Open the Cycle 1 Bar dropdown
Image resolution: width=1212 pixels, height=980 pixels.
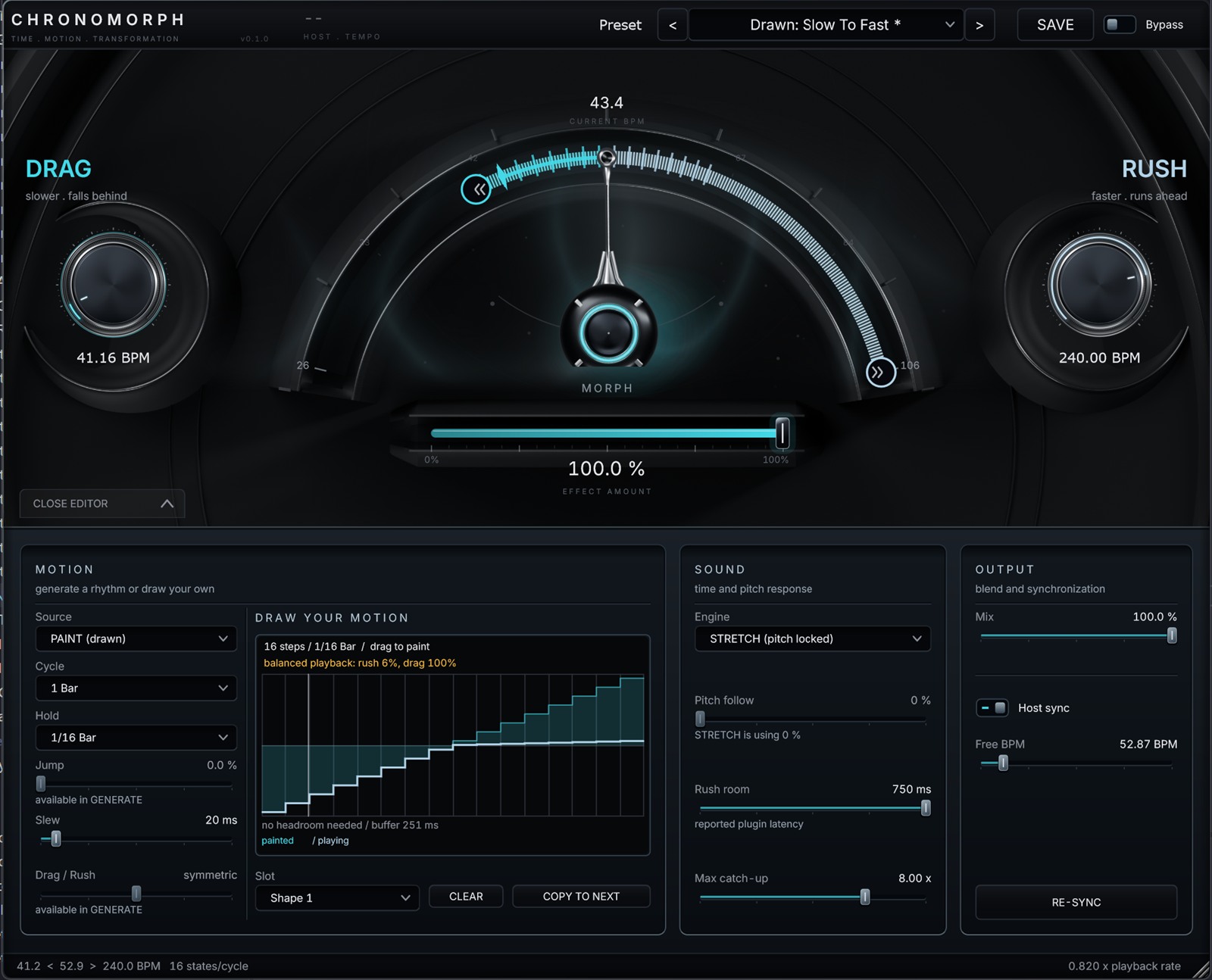tap(136, 688)
